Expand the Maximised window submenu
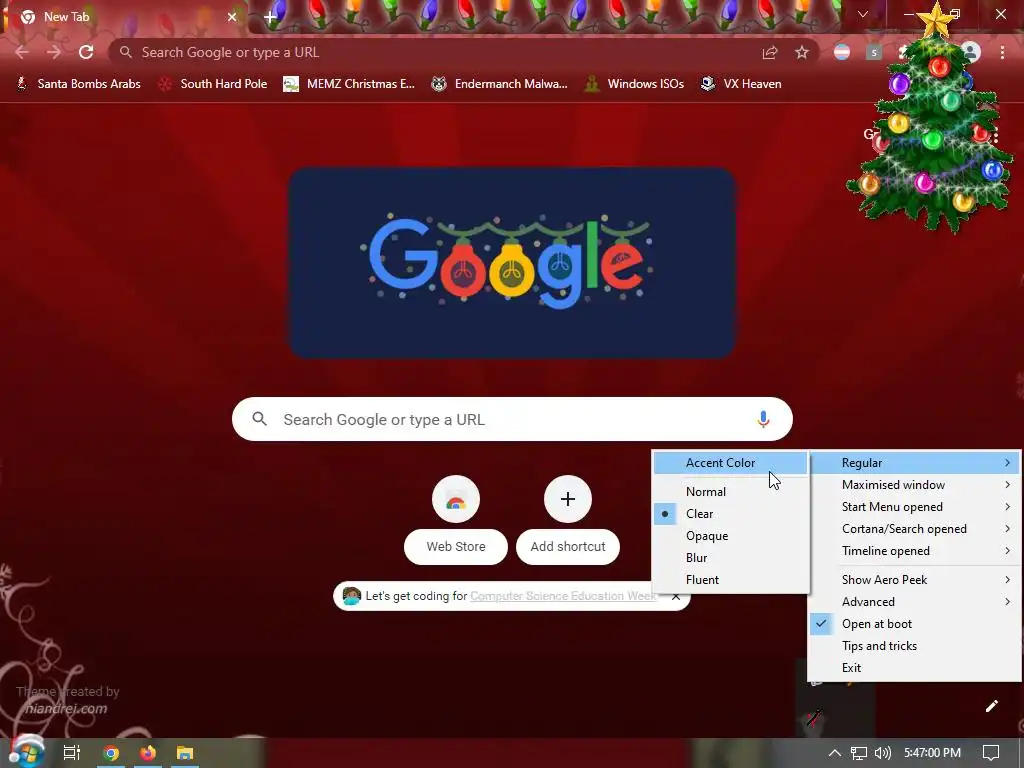Viewport: 1024px width, 768px height. click(914, 485)
